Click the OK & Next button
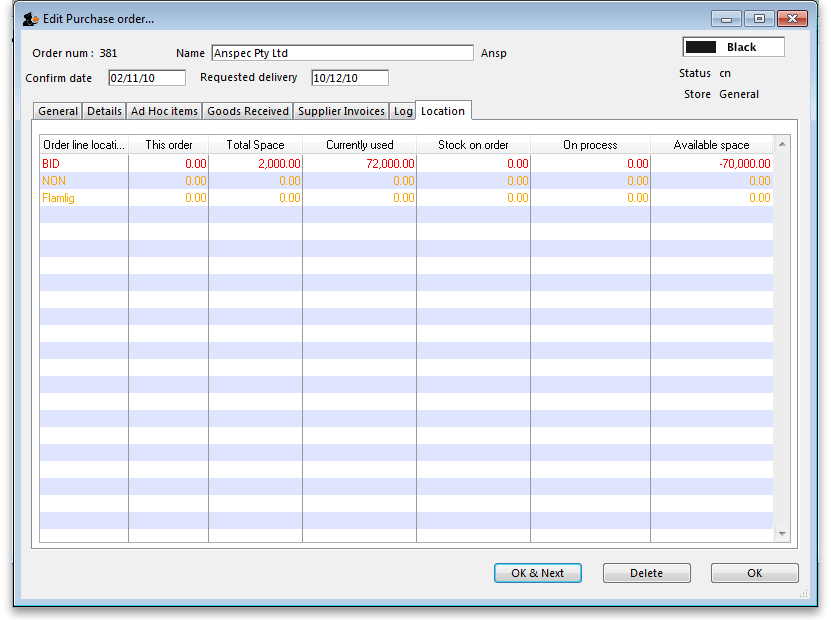The height and width of the screenshot is (620, 831). coord(537,573)
